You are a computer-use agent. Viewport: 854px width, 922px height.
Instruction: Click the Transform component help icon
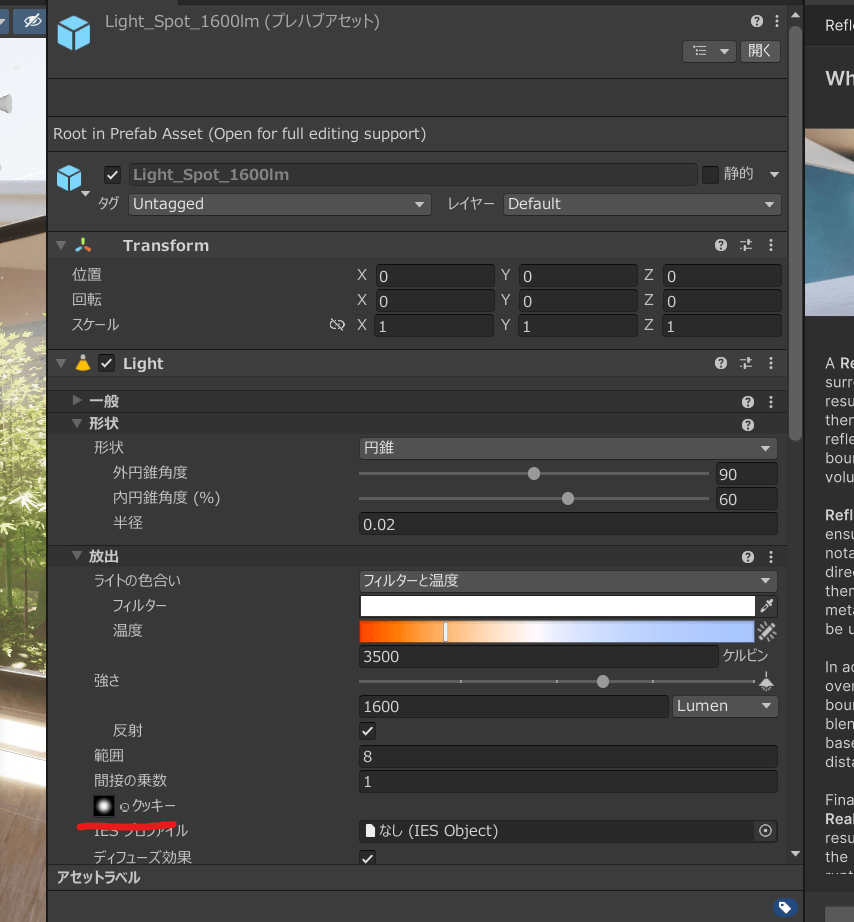pos(720,245)
